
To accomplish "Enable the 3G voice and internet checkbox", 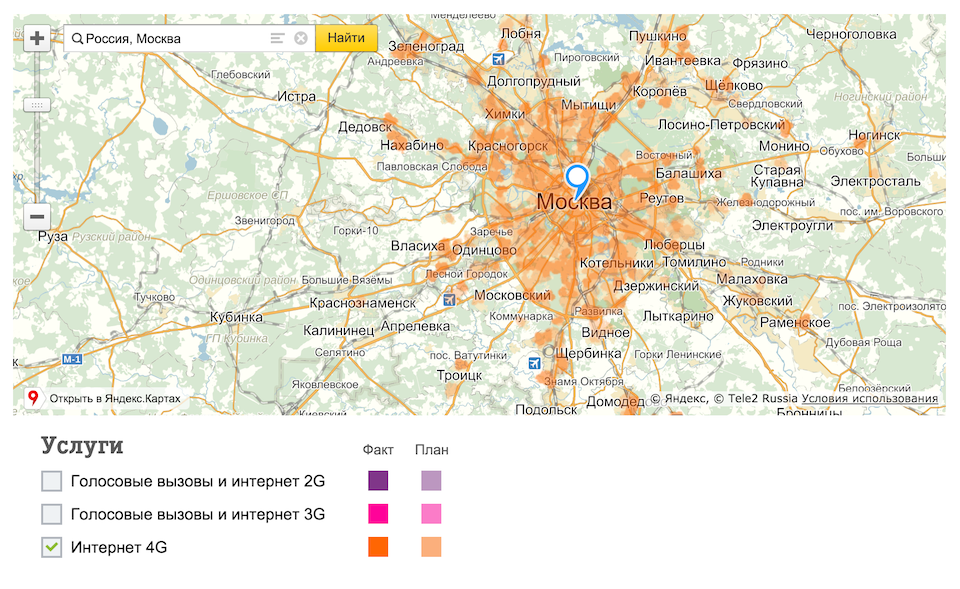I will click(51, 514).
